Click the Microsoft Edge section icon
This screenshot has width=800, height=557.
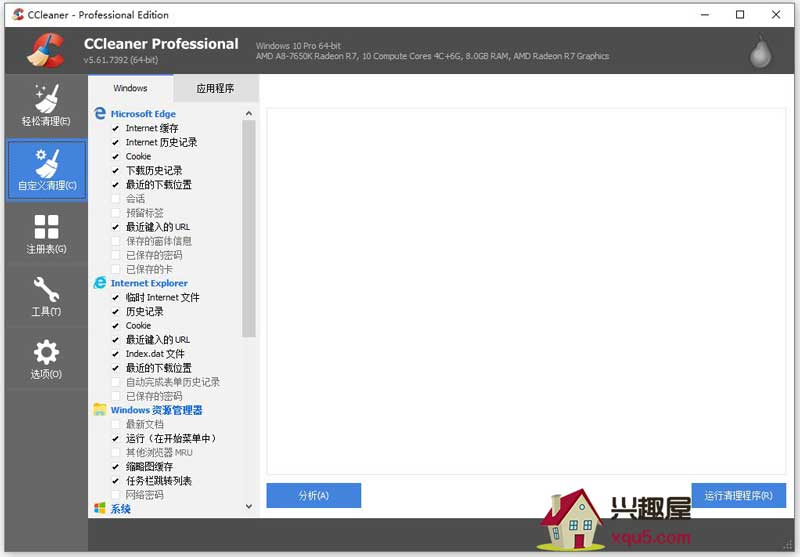[x=100, y=114]
